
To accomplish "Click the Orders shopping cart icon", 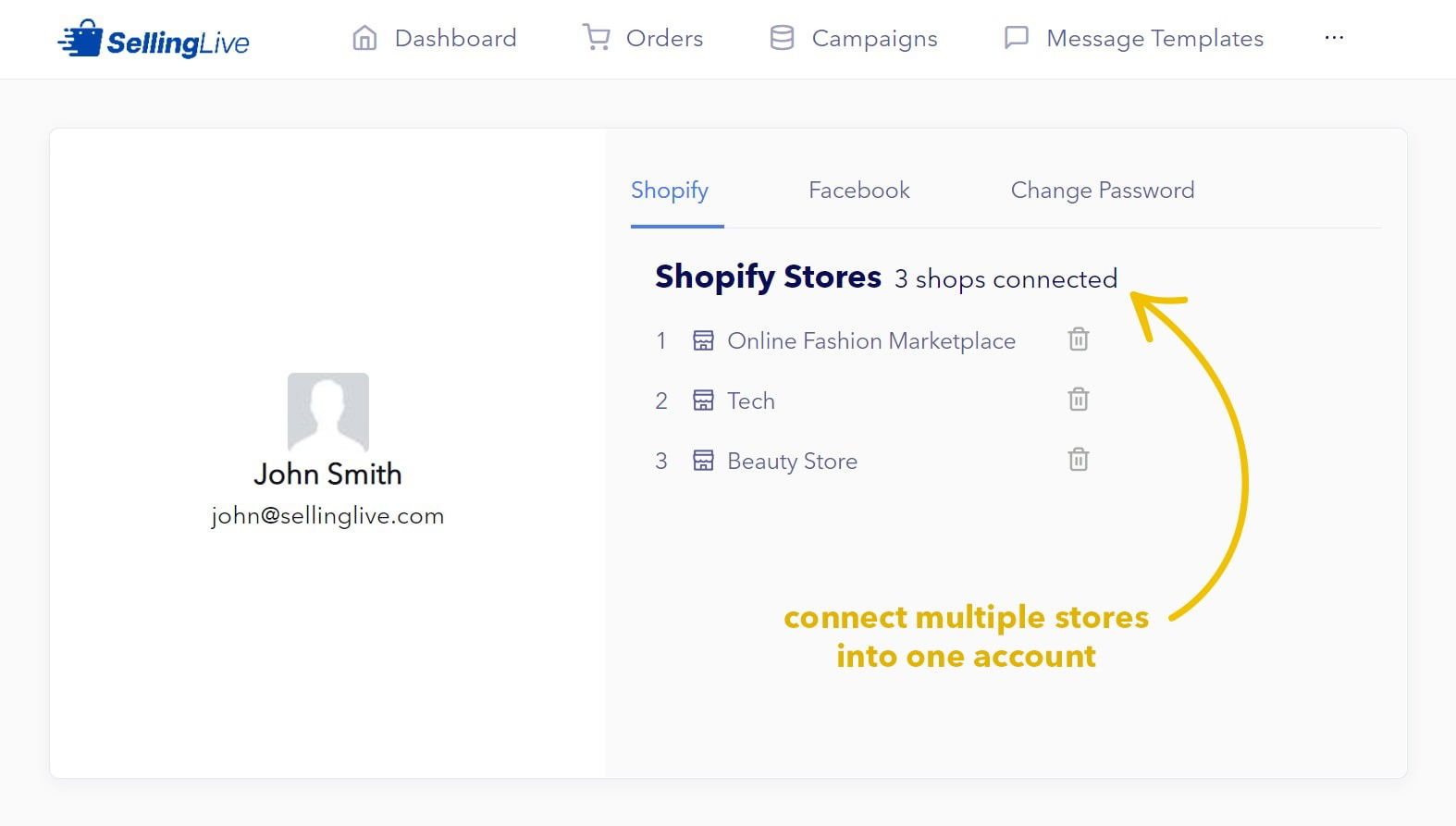I will pyautogui.click(x=597, y=38).
